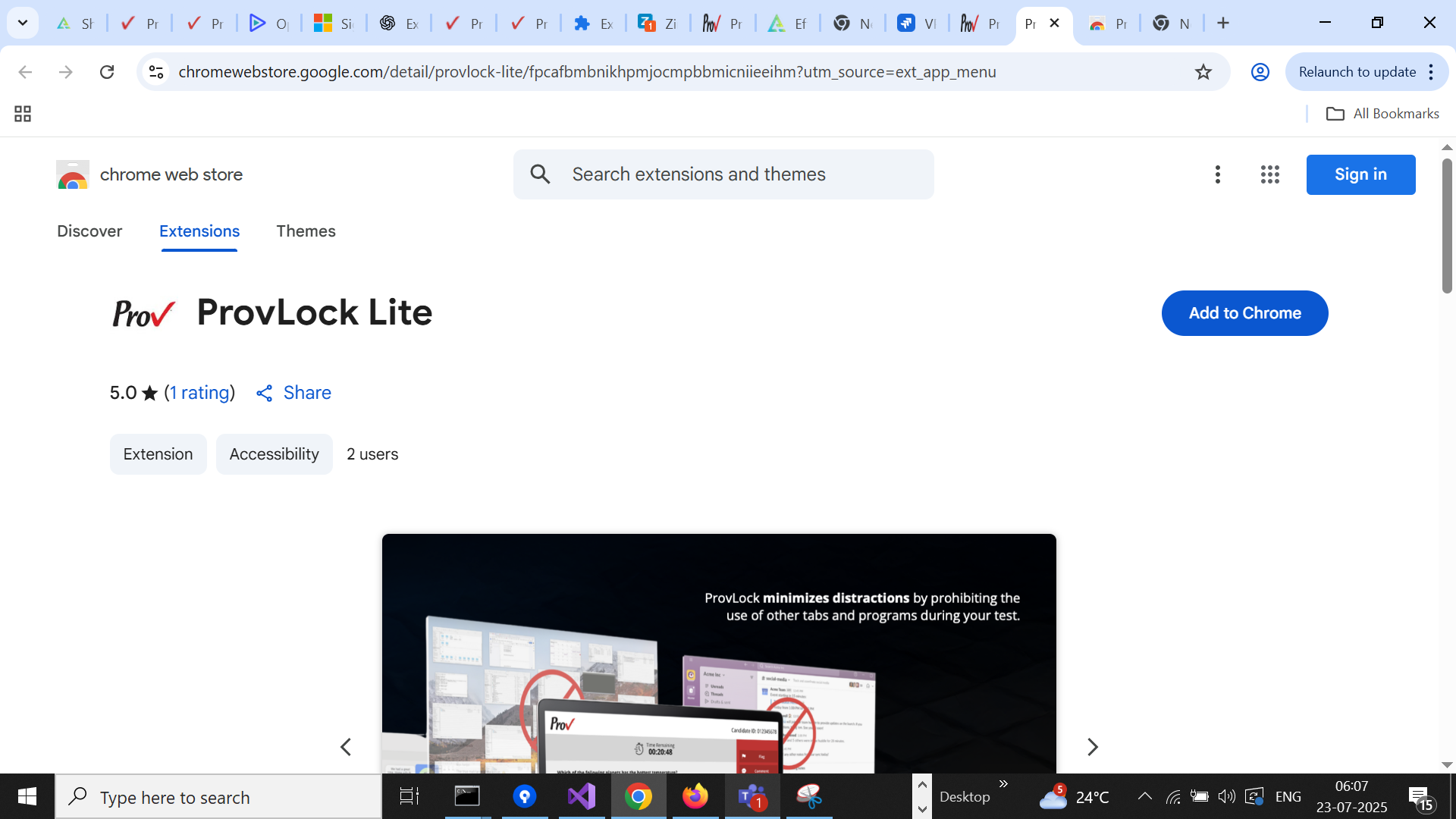Switch to the Extensions tab
Image resolution: width=1456 pixels, height=819 pixels.
coord(199,231)
